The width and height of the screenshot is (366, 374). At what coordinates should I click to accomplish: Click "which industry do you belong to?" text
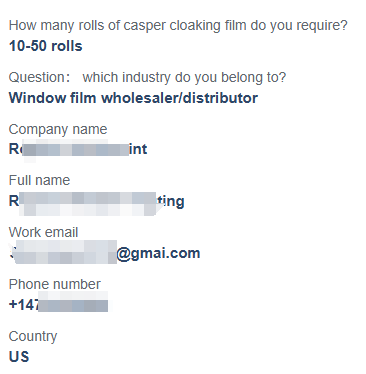click(184, 78)
